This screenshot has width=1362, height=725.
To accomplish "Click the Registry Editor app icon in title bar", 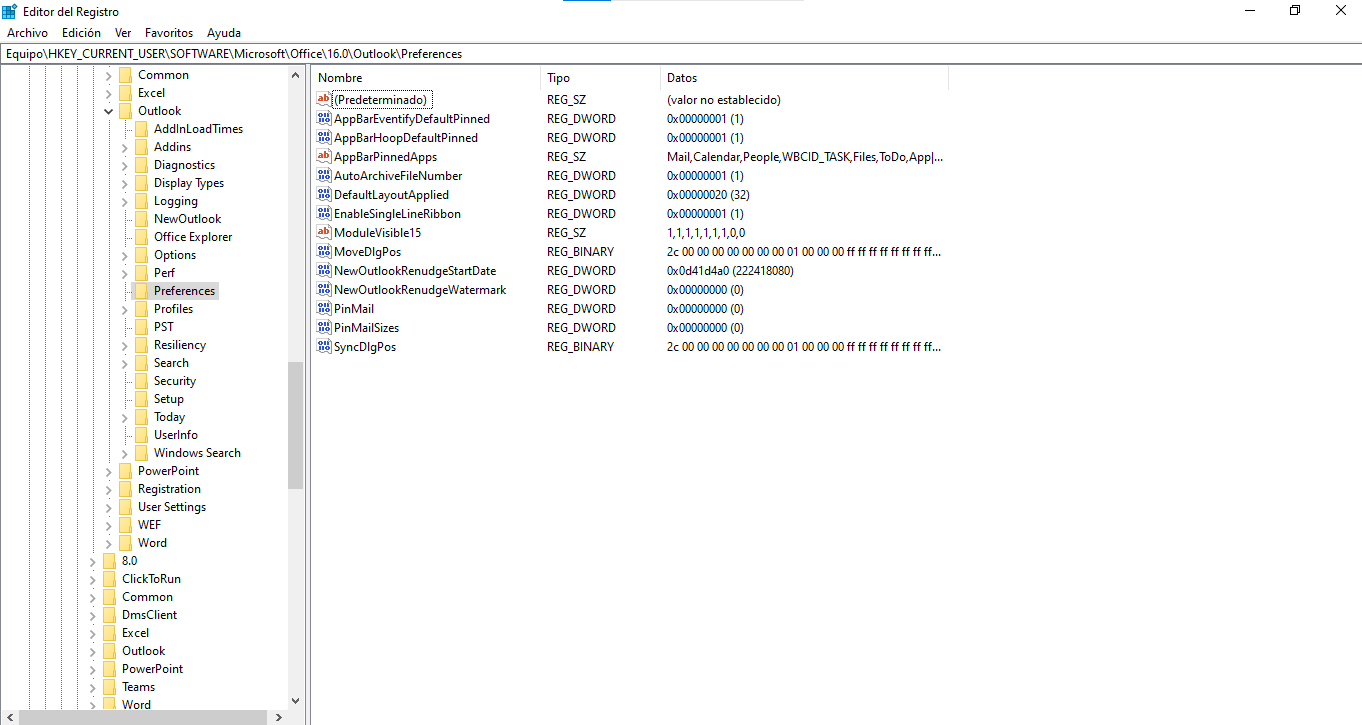I will (9, 11).
